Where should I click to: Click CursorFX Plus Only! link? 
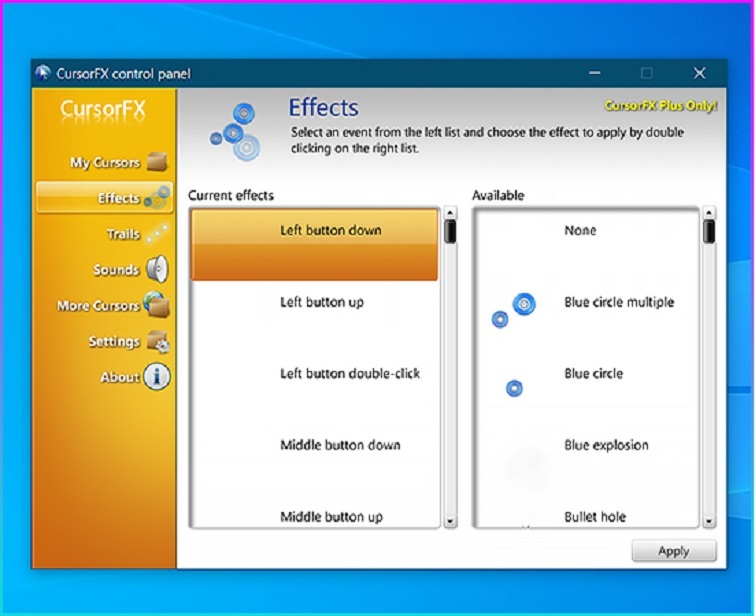point(661,105)
